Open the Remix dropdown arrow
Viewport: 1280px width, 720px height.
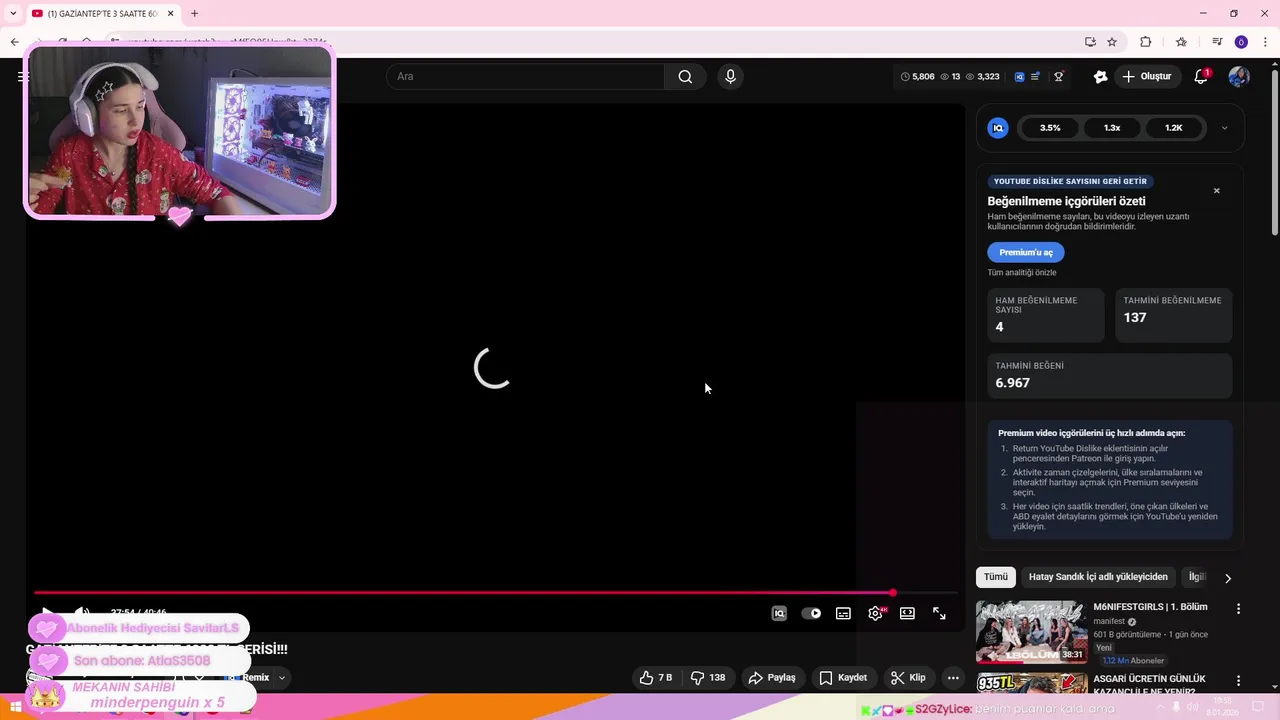click(x=282, y=678)
